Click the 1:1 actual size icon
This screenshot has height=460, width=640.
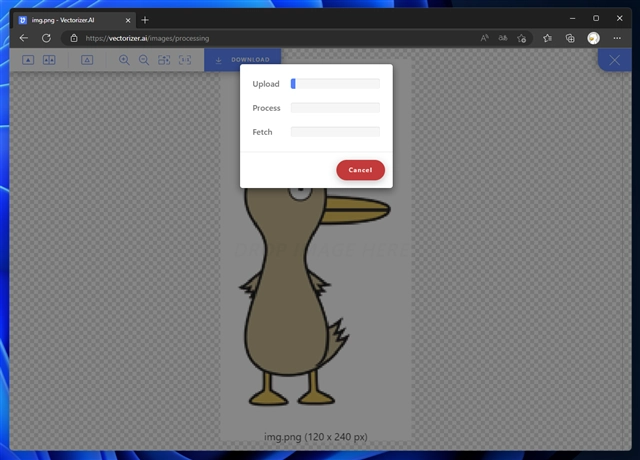click(x=185, y=60)
